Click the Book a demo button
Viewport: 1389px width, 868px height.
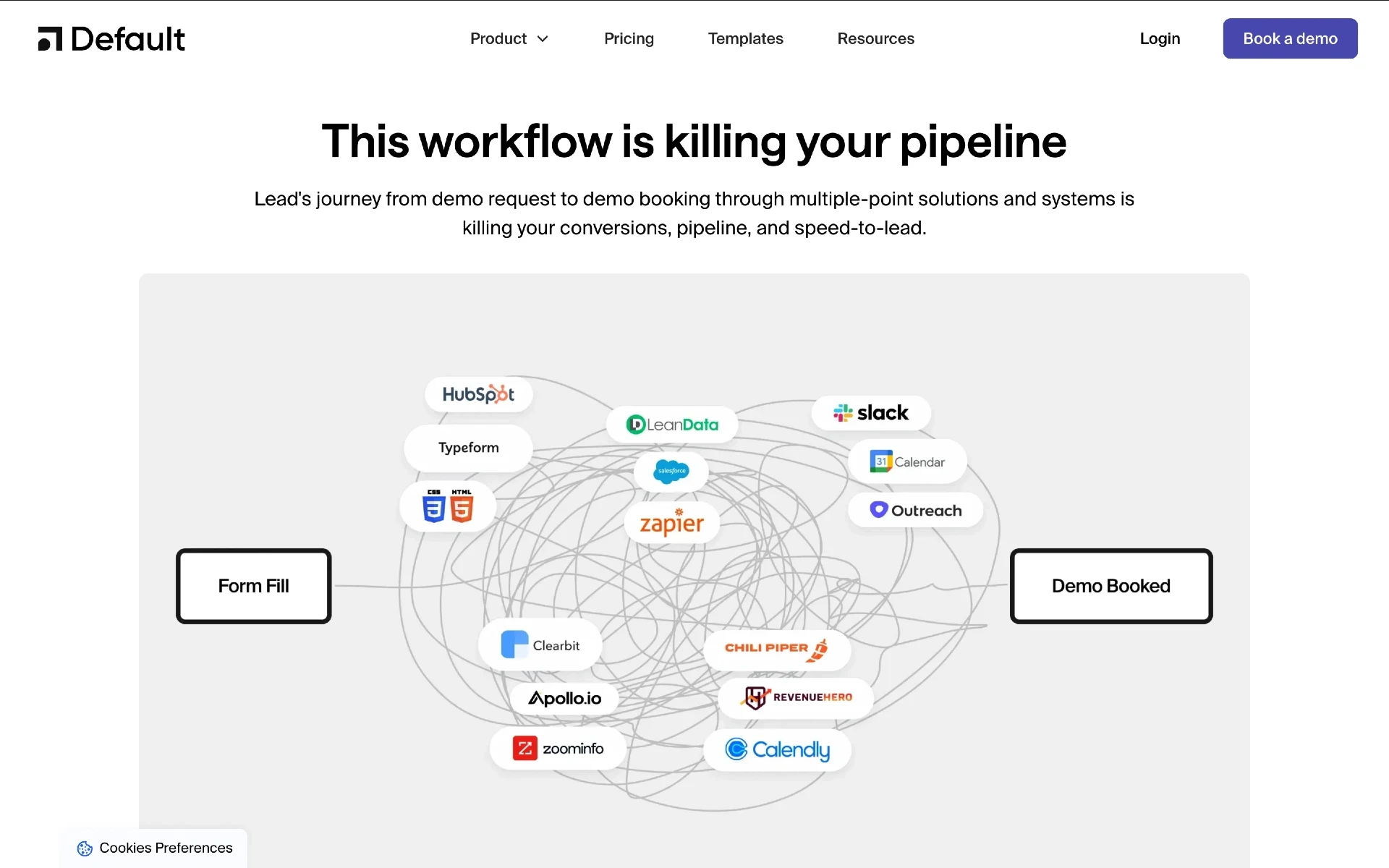pos(1290,38)
